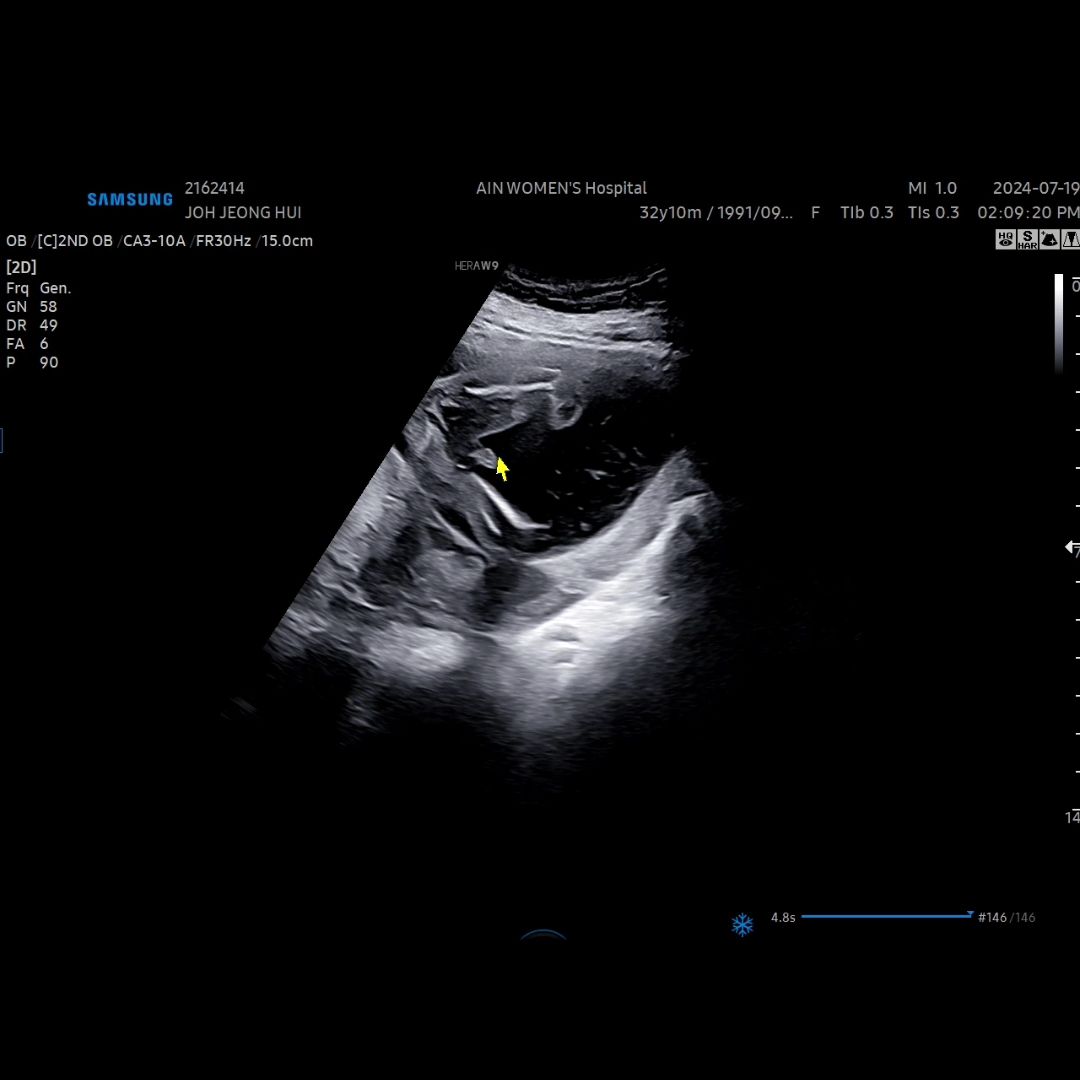The image size is (1080, 1080).
Task: Click the OB application label
Action: 16,241
